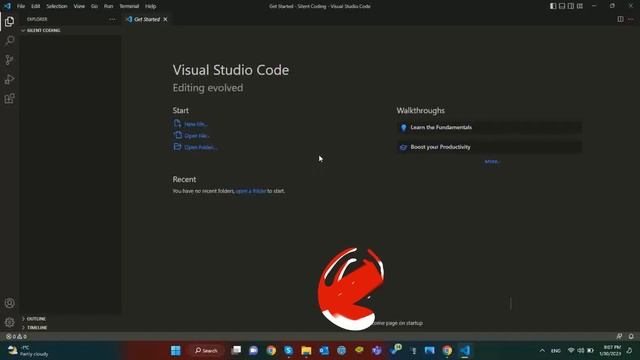640x360 pixels.
Task: Open the File menu
Action: [21, 6]
